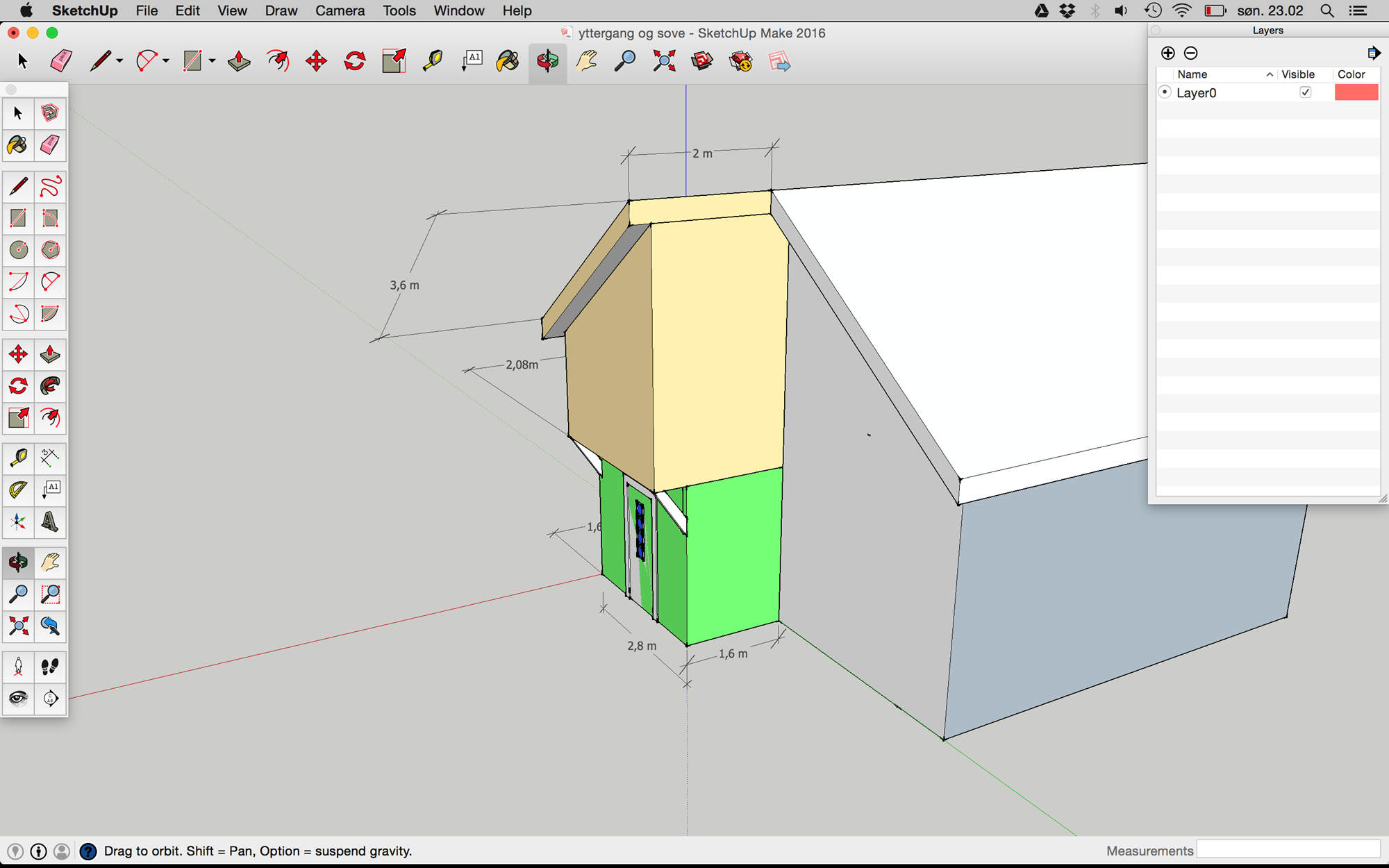Click the Measurements input field
The image size is (1389, 868).
coord(1288,850)
